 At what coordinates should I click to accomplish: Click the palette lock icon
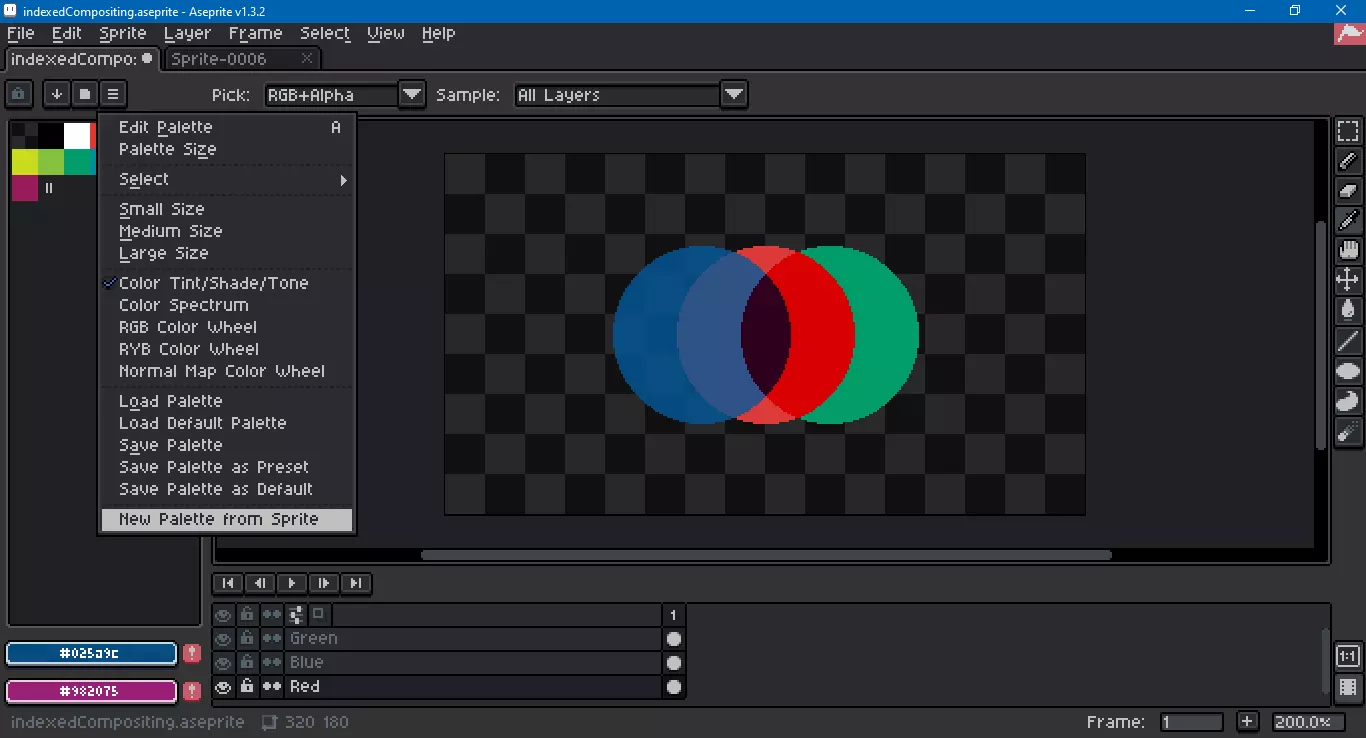coord(19,94)
